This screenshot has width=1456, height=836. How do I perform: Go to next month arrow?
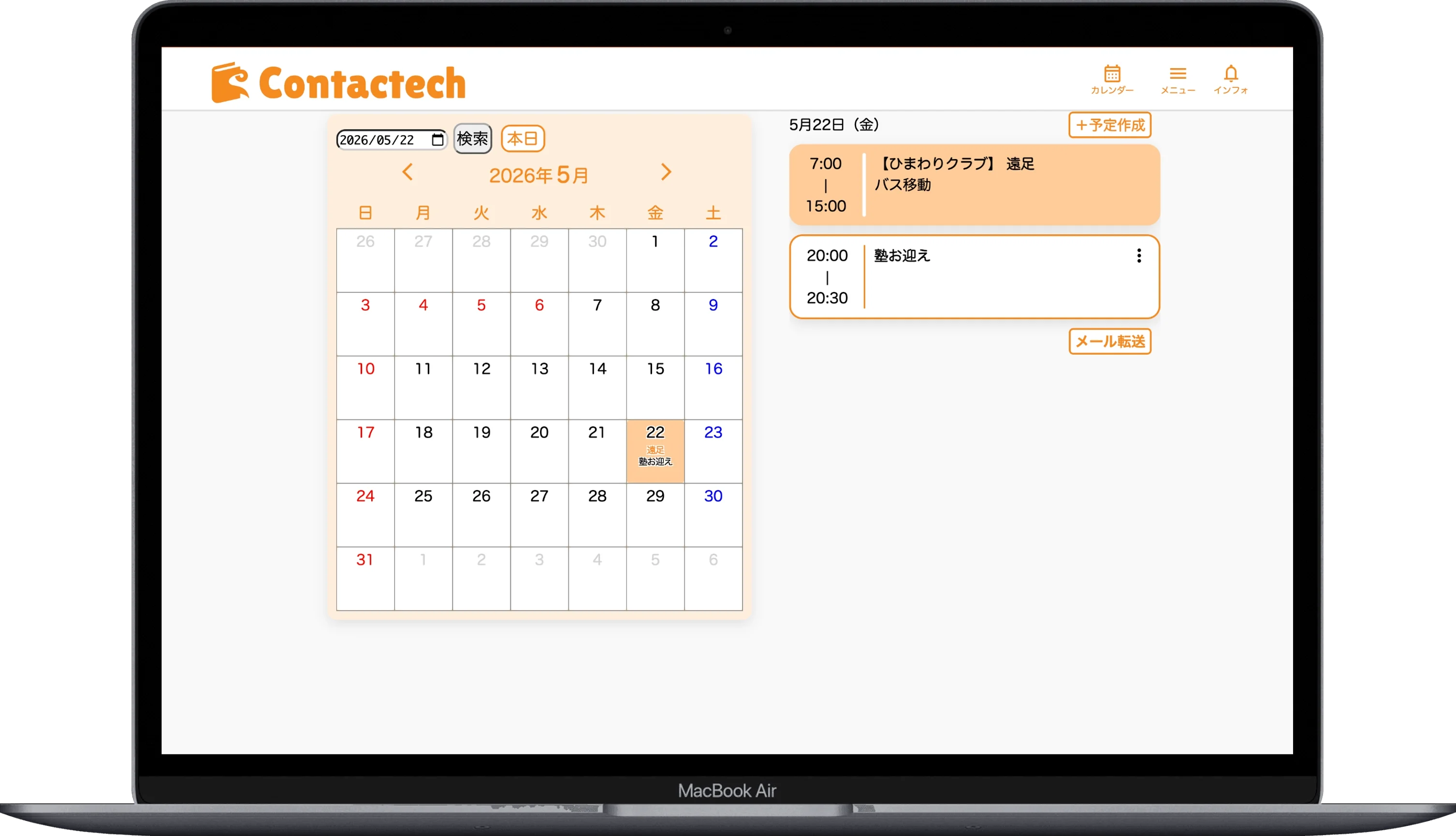pos(666,172)
